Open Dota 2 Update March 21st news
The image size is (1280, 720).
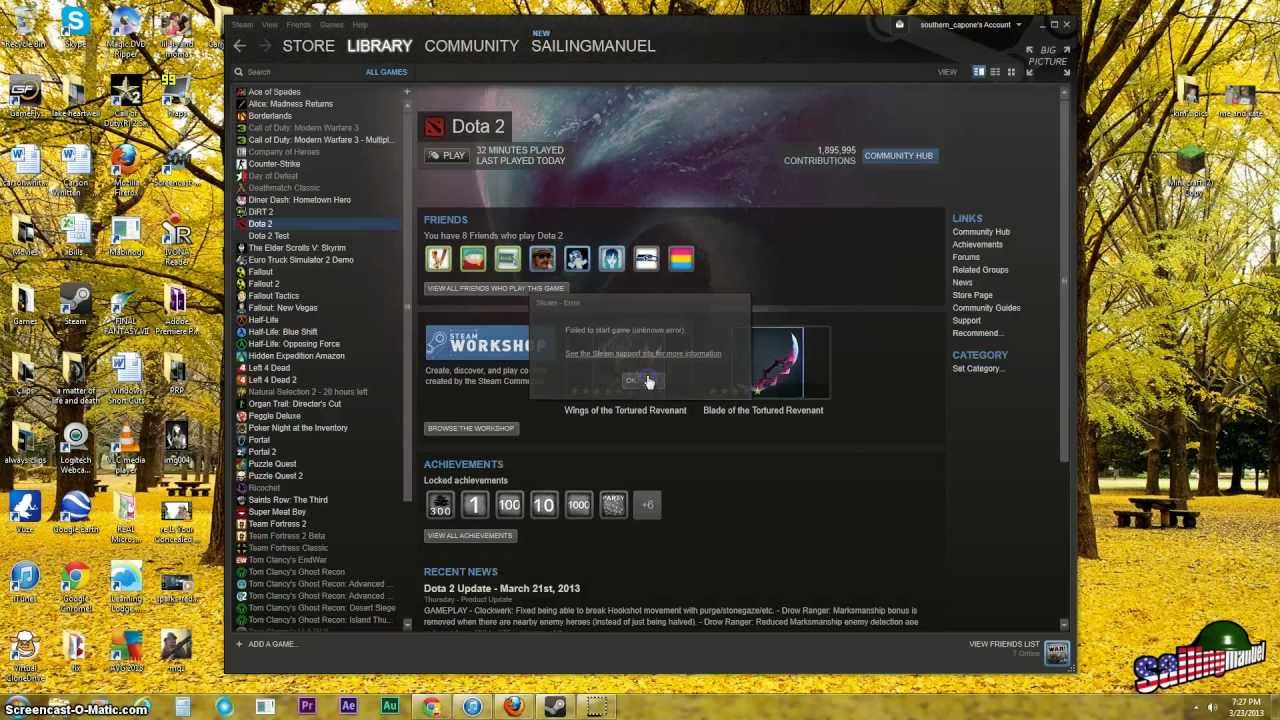(x=501, y=589)
